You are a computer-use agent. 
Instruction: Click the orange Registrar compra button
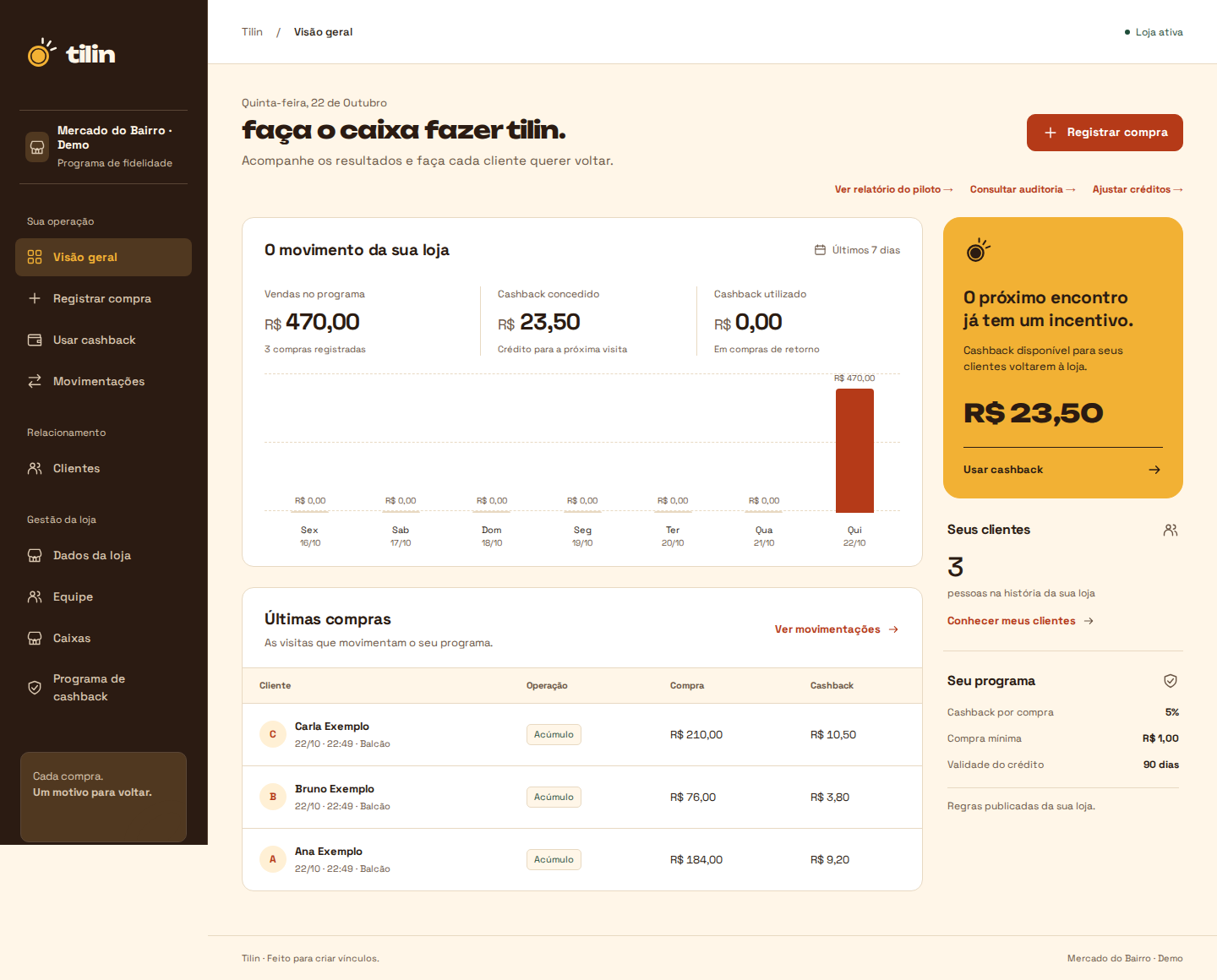pyautogui.click(x=1105, y=133)
